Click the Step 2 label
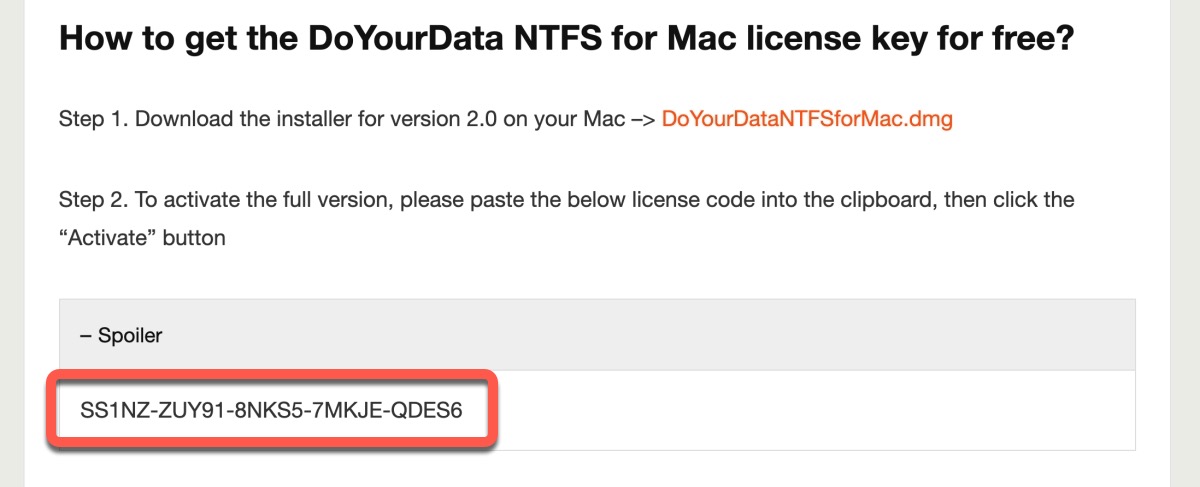Viewport: 1200px width, 487px height. (x=92, y=199)
